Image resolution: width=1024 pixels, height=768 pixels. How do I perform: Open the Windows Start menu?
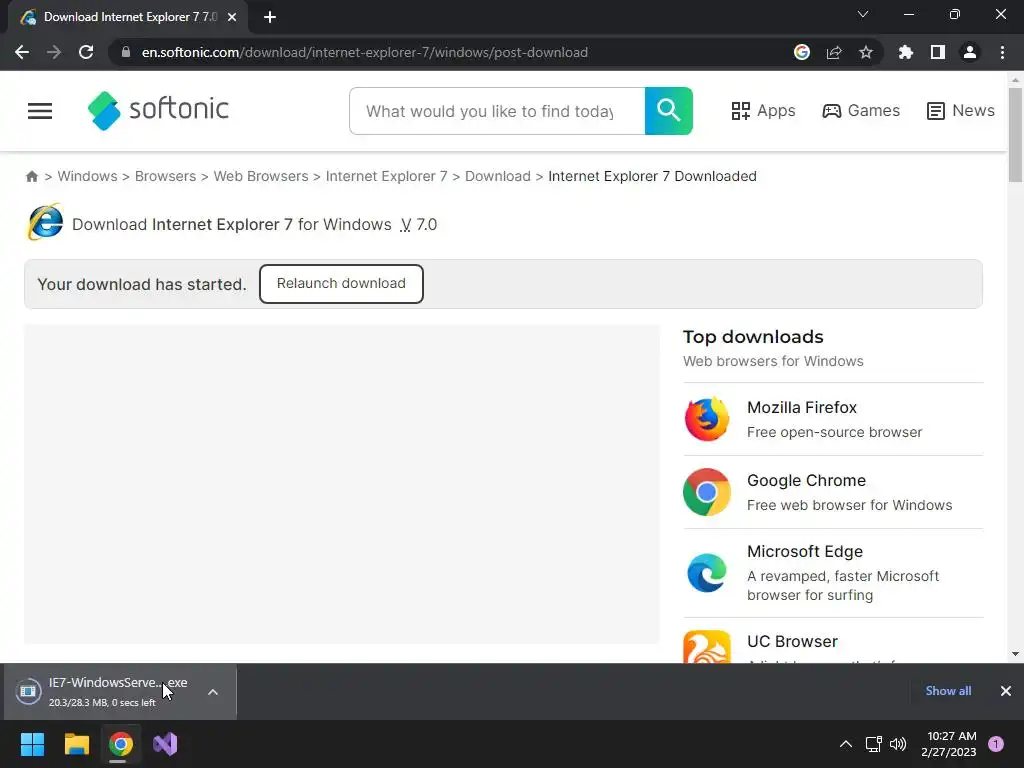(32, 744)
